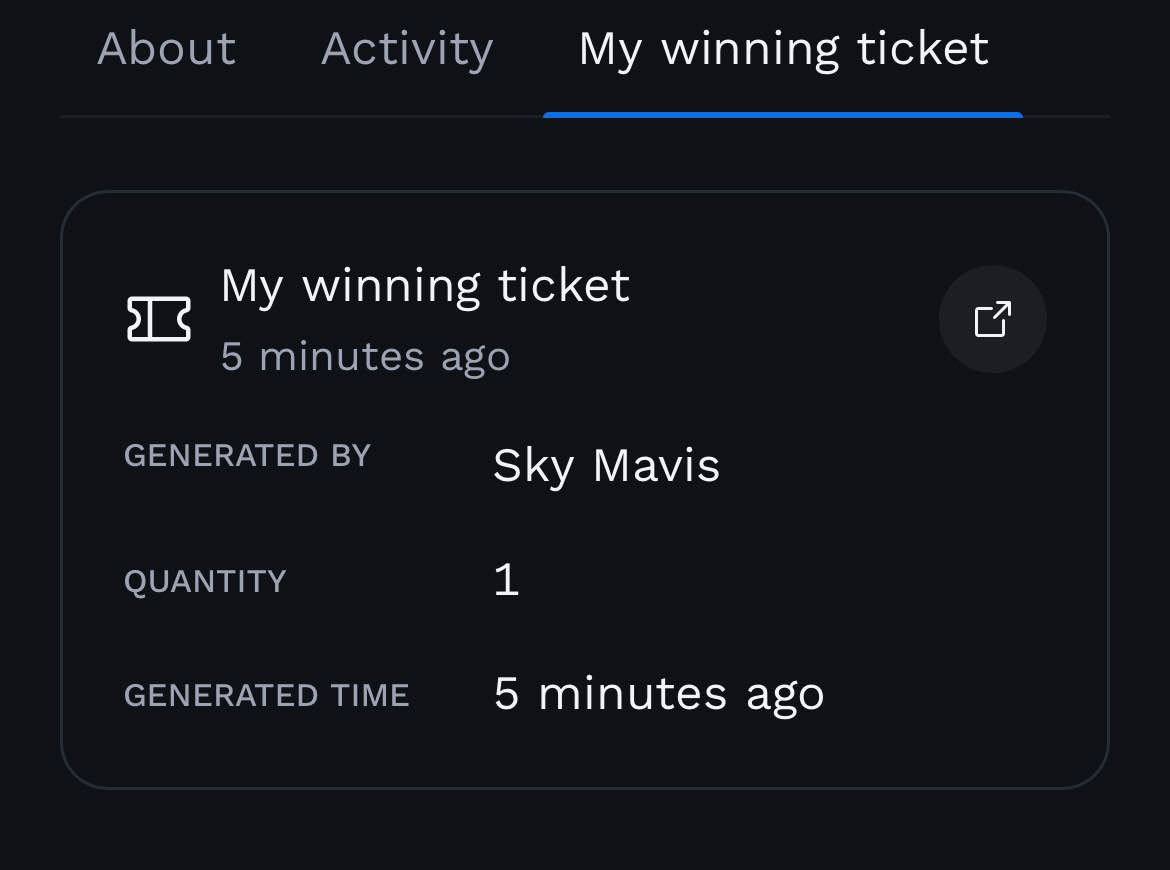This screenshot has width=1170, height=870.
Task: Click the card subtitle '5 minutes ago'
Action: 365,357
